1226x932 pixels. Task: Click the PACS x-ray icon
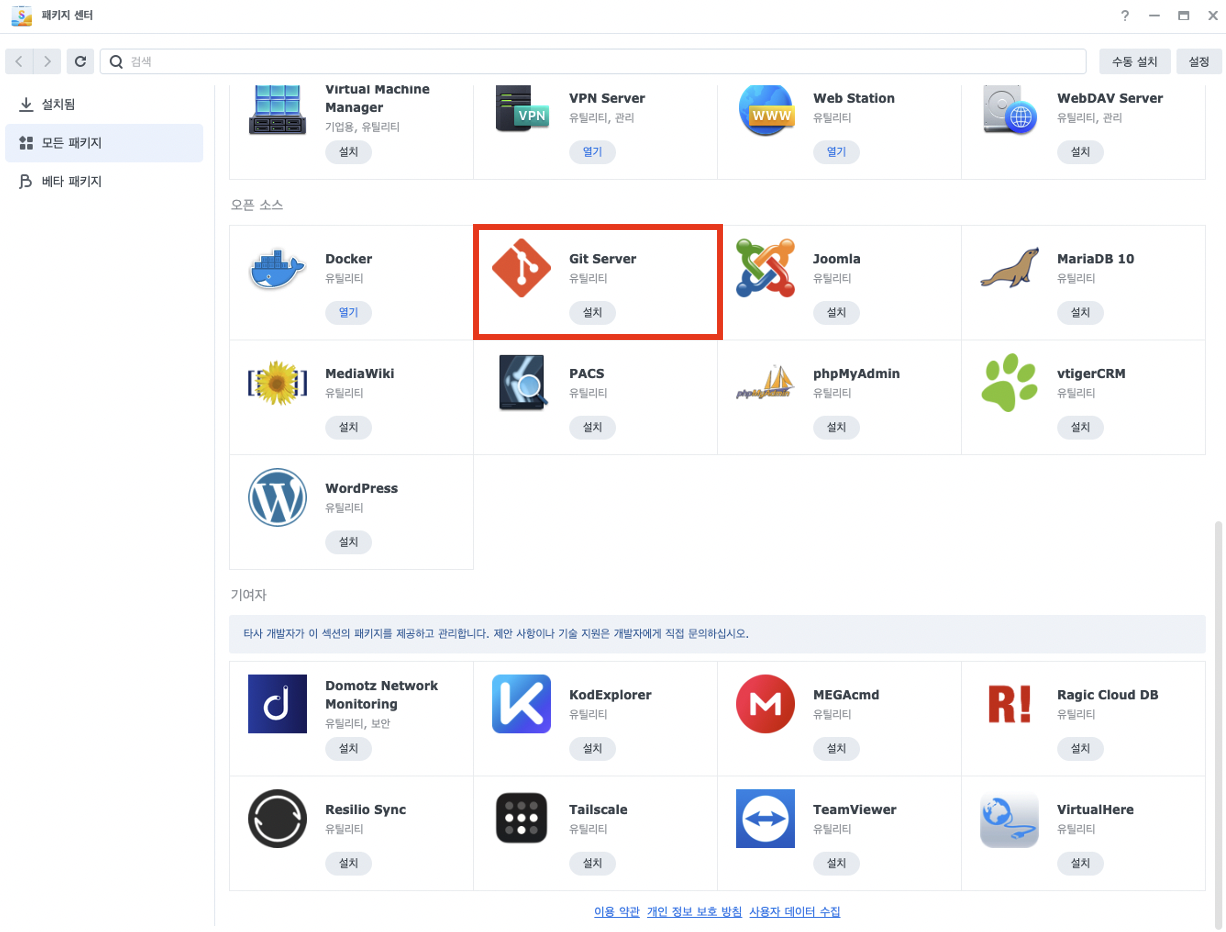[522, 383]
